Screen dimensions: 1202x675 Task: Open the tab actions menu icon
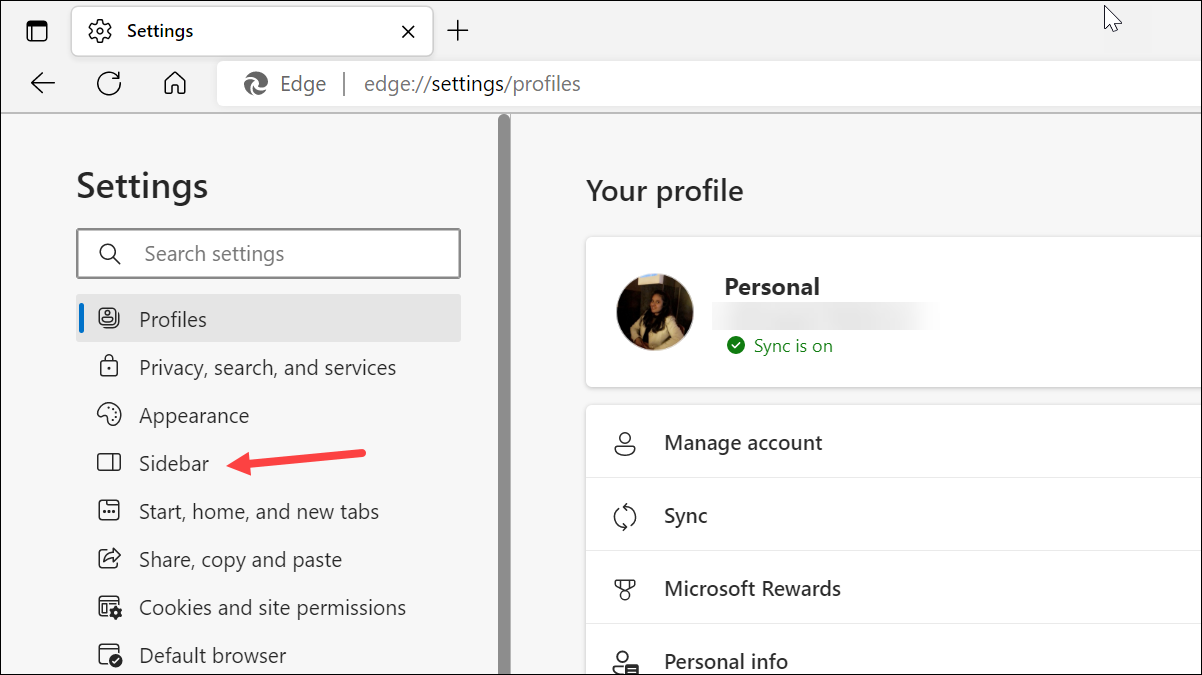click(x=37, y=31)
